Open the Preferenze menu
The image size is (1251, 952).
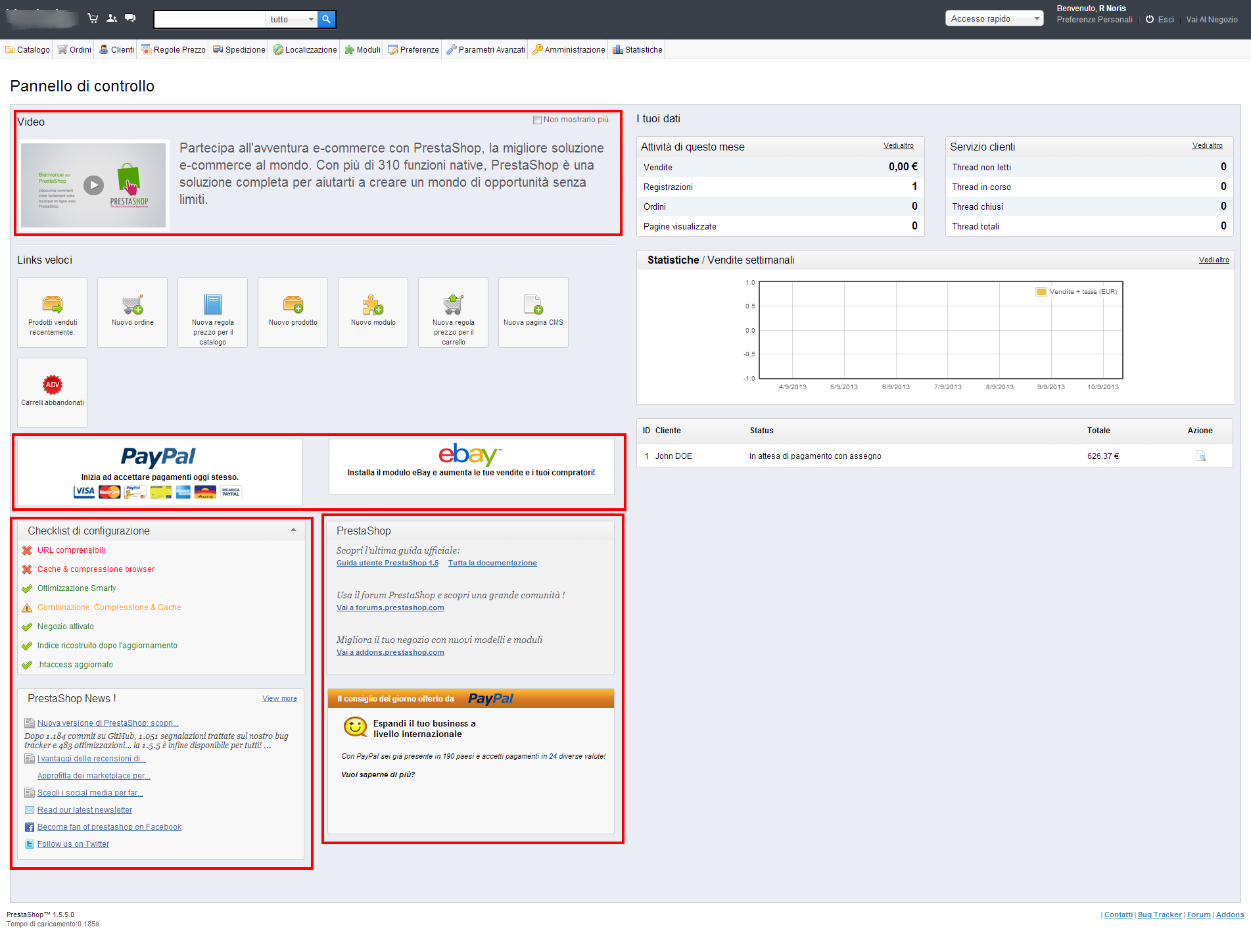(413, 49)
